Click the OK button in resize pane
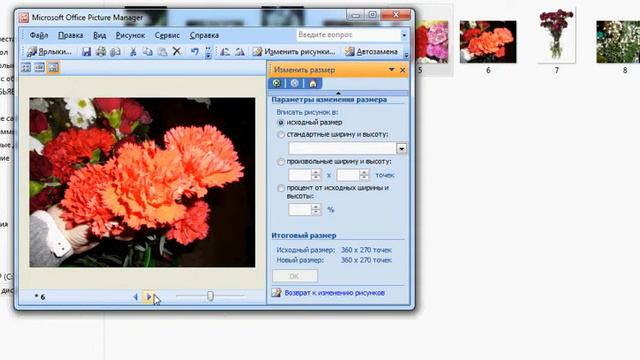Image resolution: width=640 pixels, height=360 pixels. [295, 276]
